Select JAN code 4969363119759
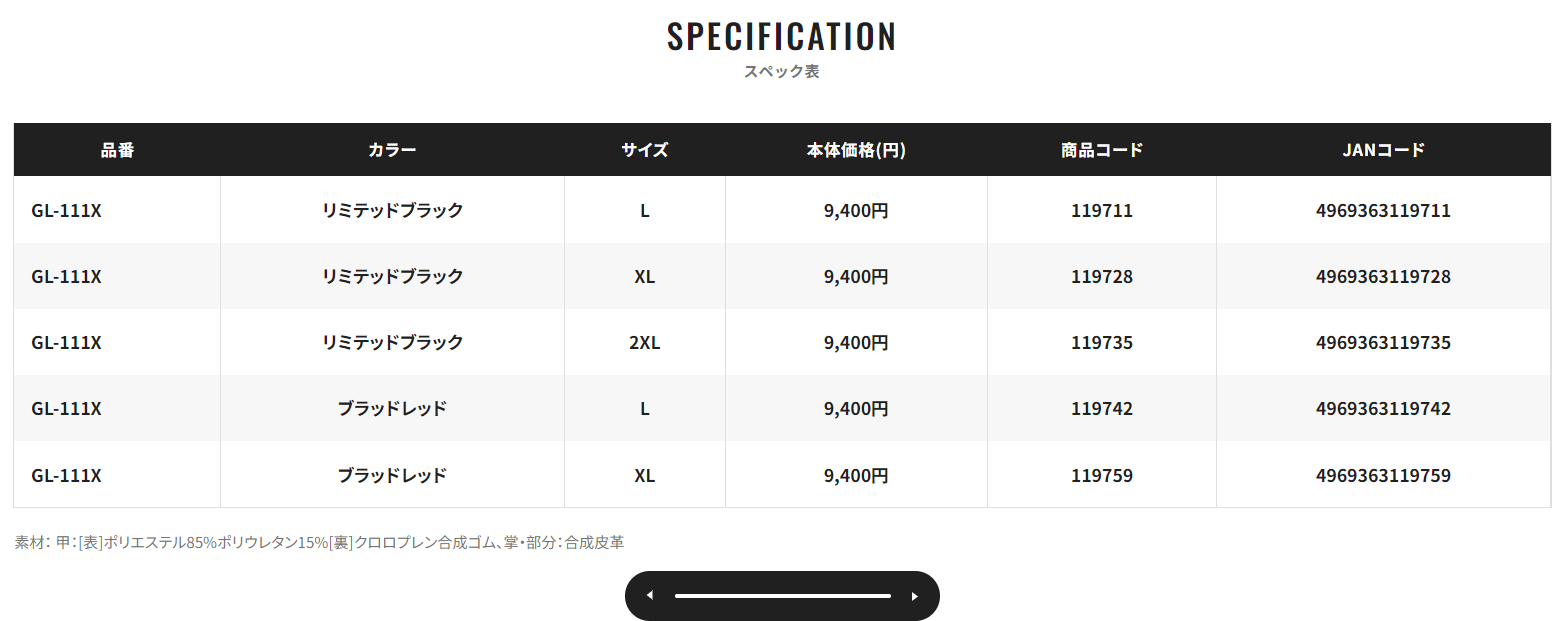The width and height of the screenshot is (1552, 621). point(1383,475)
